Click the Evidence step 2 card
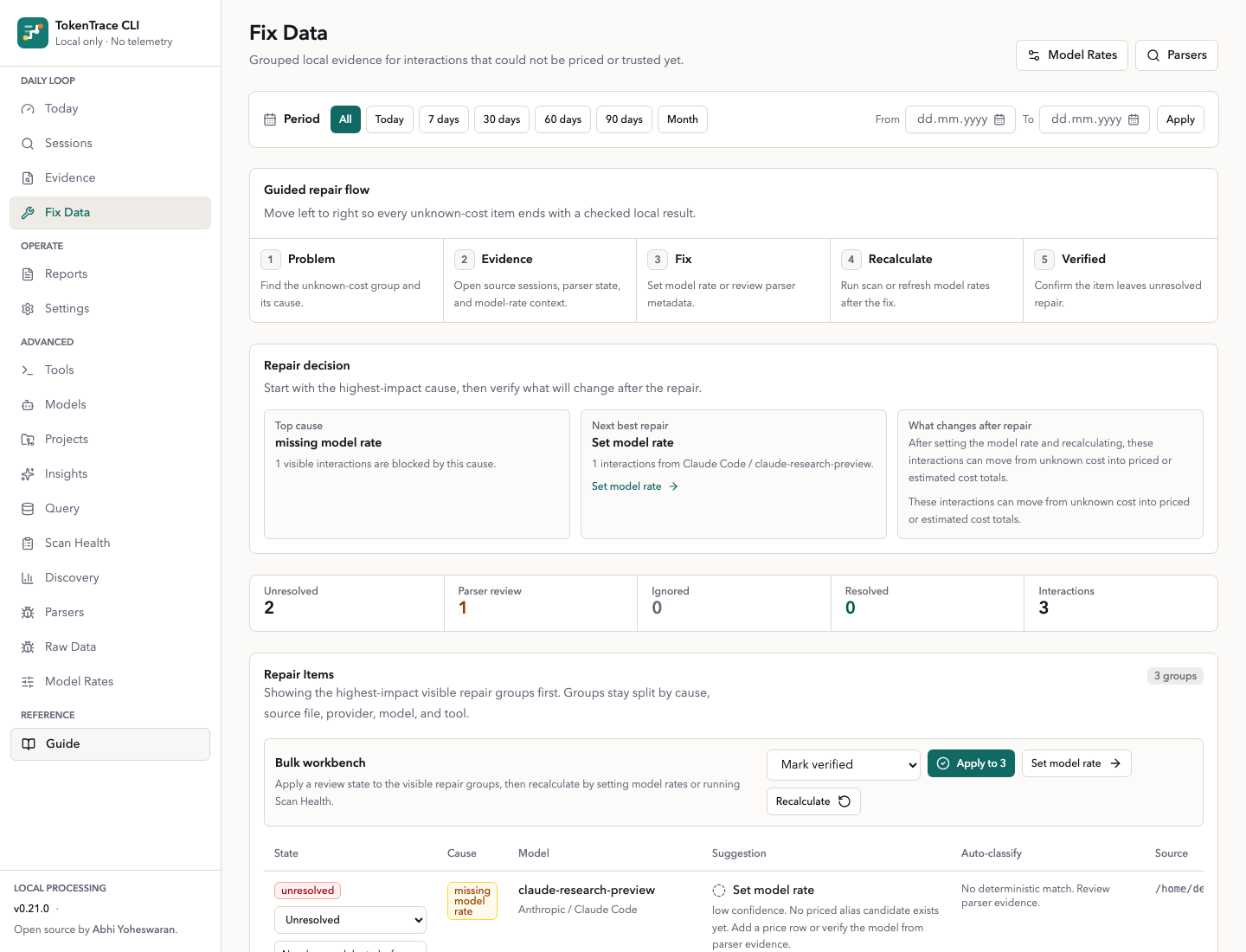 (540, 280)
